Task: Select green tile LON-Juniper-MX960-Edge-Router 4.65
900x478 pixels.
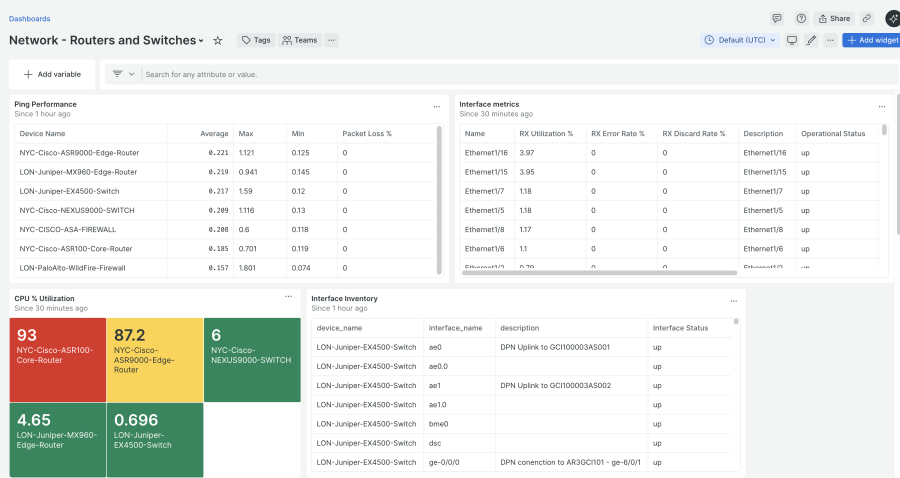Action: point(58,440)
